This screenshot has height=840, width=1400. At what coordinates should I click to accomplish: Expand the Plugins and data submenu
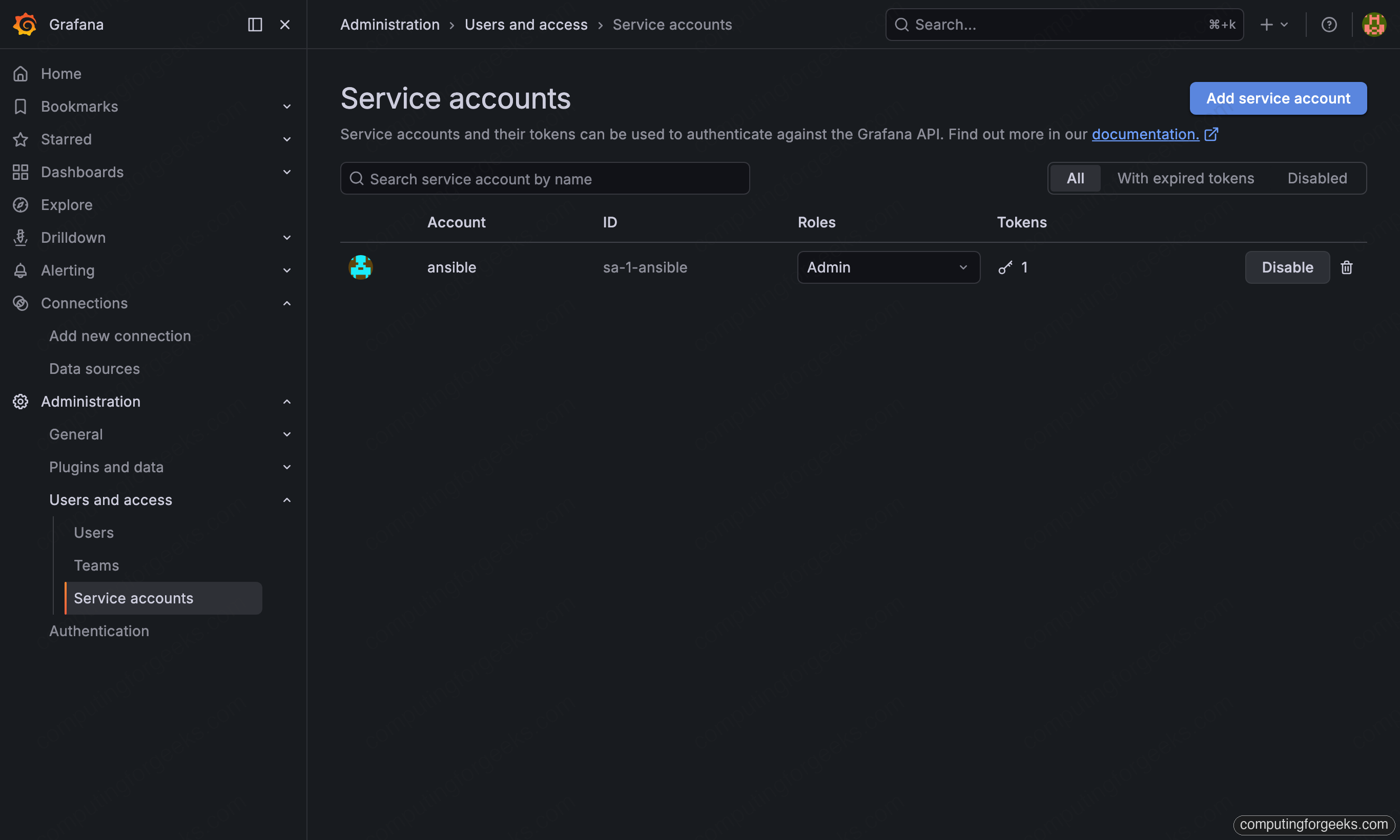tap(287, 467)
